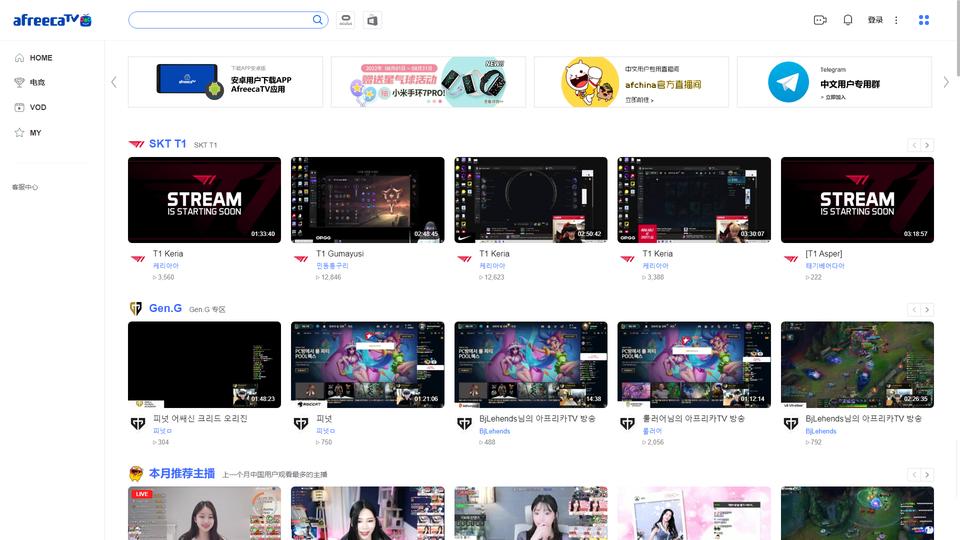
Task: Play [T1 Asper] video lasting 03:18:57
Action: (x=857, y=200)
